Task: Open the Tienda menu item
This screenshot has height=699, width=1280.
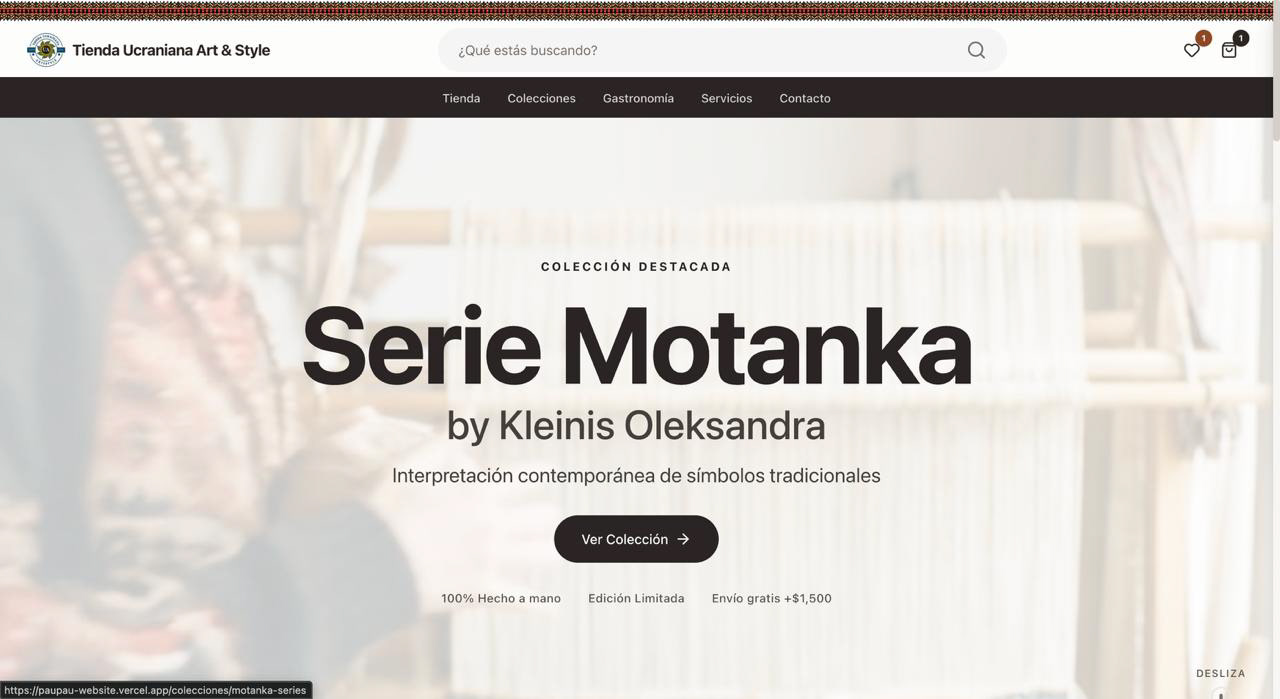Action: (461, 98)
